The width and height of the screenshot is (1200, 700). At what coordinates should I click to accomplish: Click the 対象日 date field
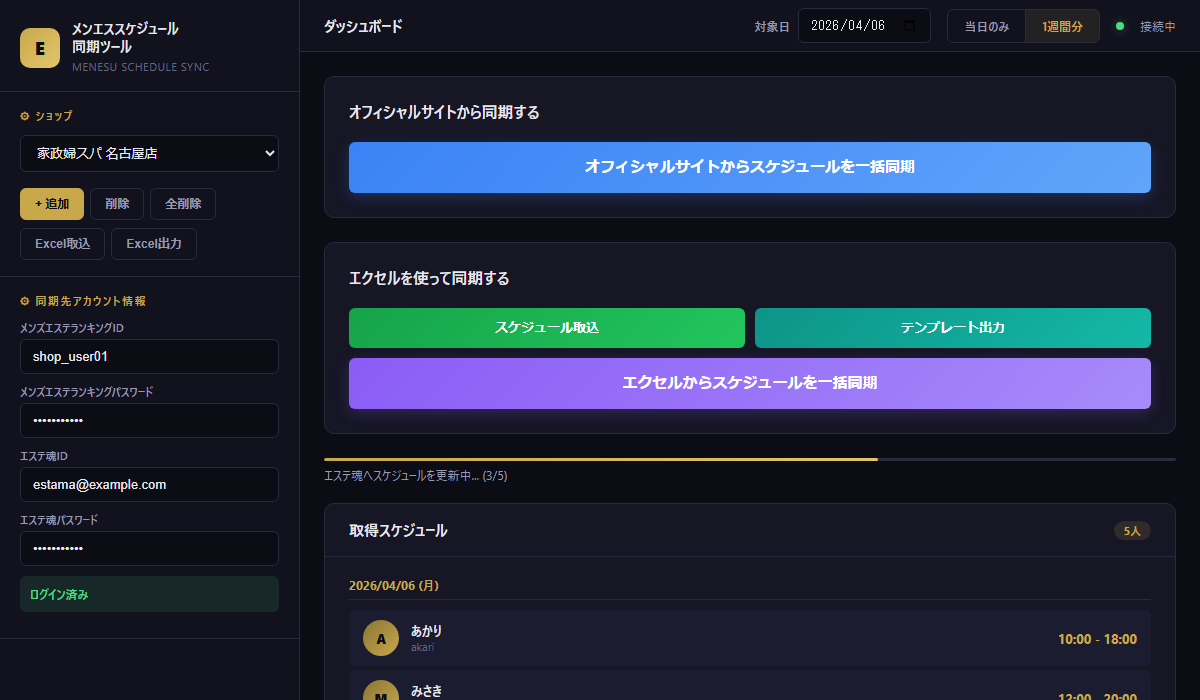pyautogui.click(x=850, y=26)
